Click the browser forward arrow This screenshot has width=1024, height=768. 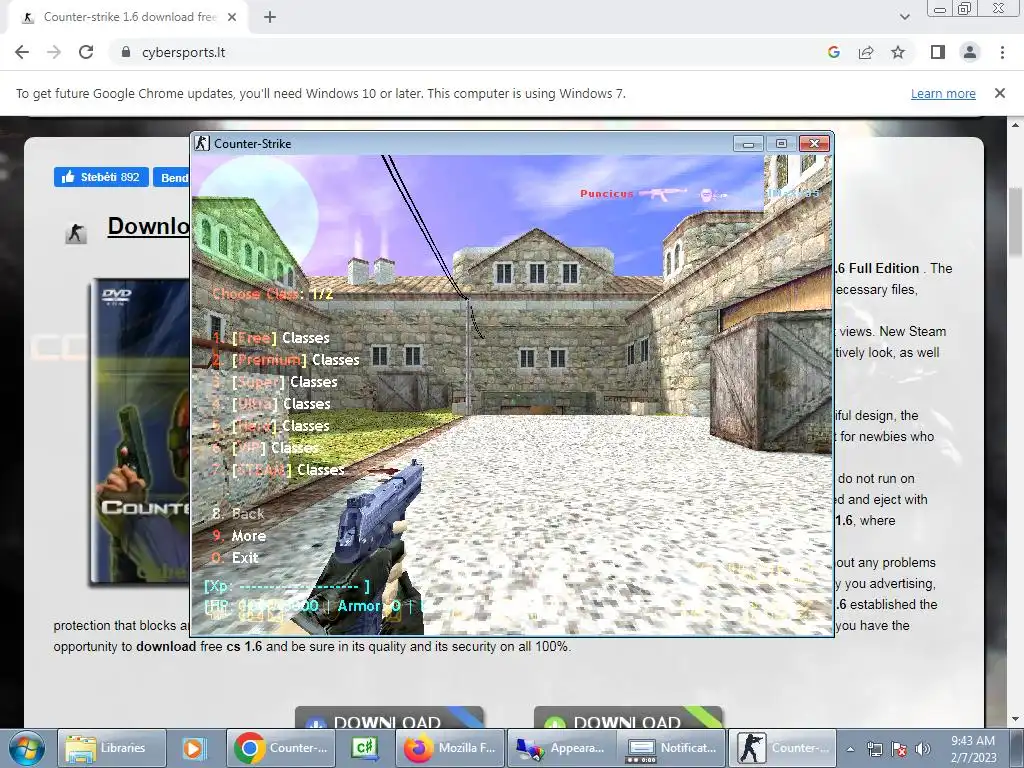(x=54, y=52)
